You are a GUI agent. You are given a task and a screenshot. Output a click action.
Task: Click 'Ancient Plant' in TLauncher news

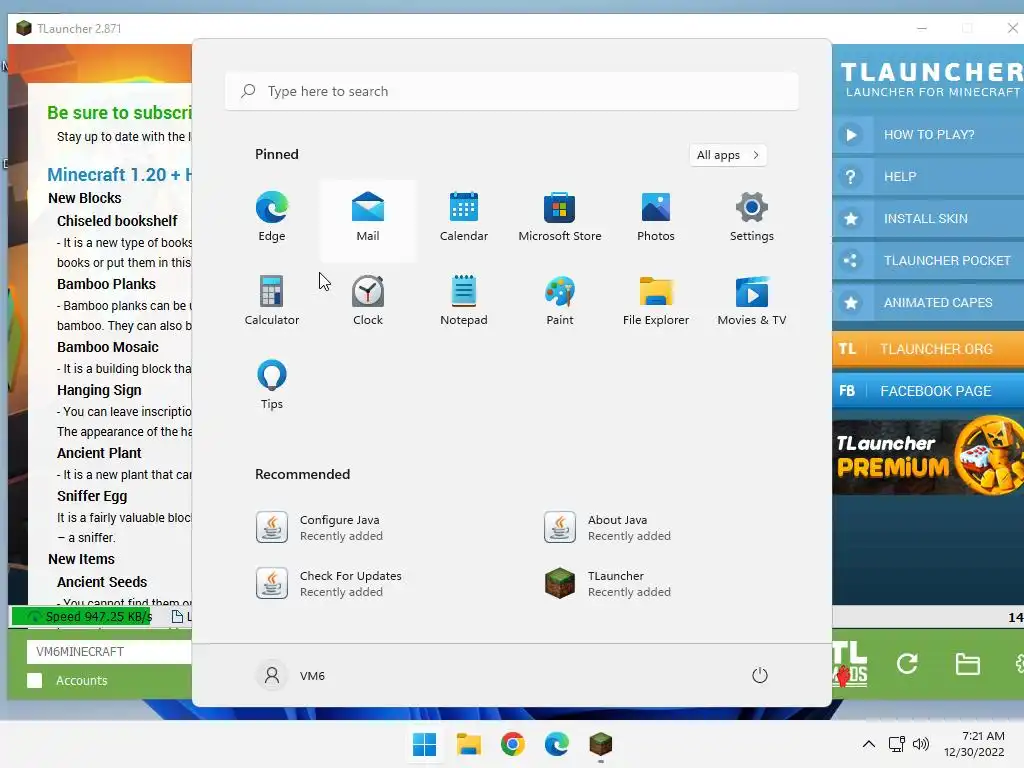point(99,453)
